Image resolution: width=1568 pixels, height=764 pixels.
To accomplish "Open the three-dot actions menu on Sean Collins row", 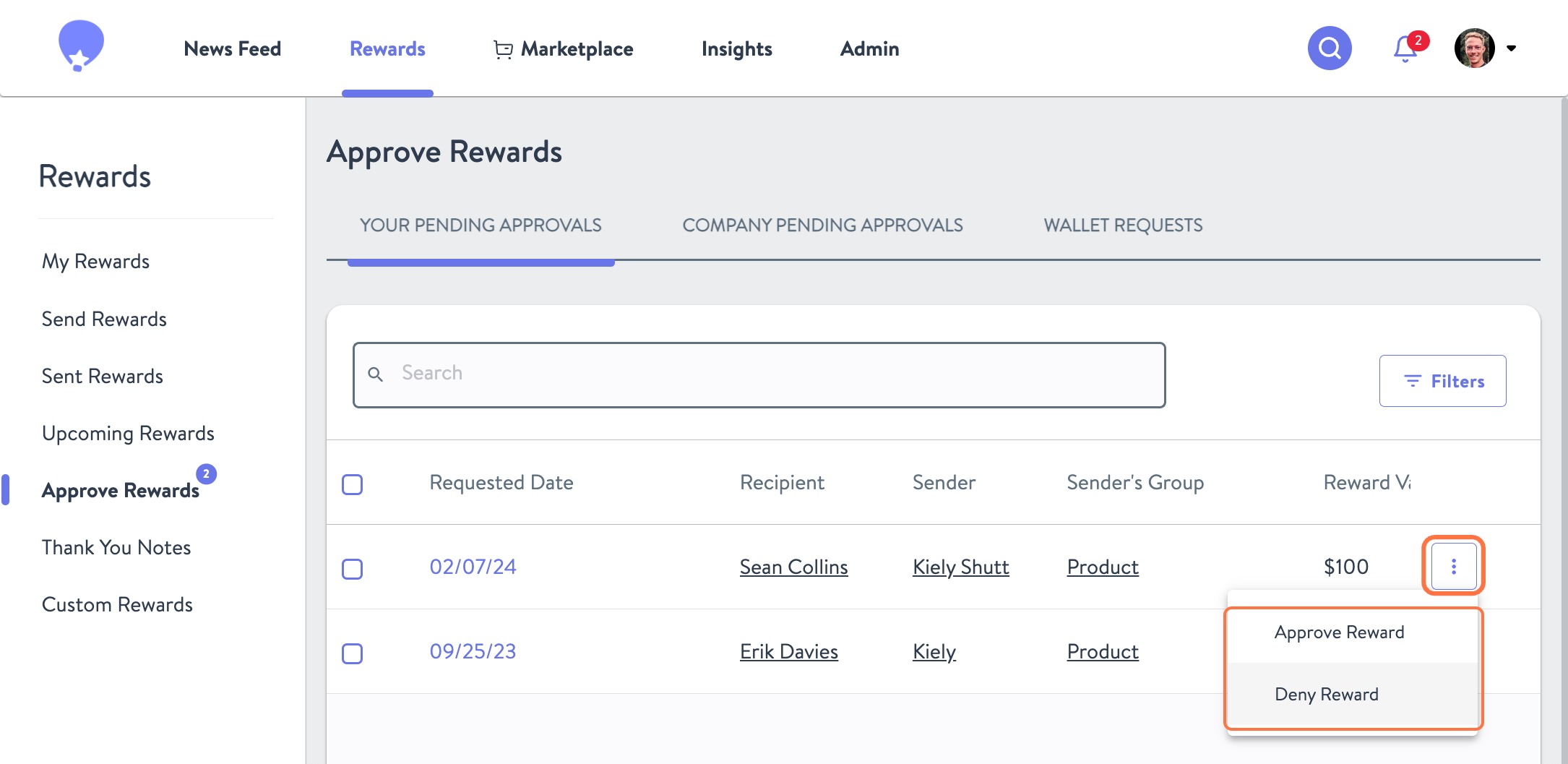I will pos(1452,567).
